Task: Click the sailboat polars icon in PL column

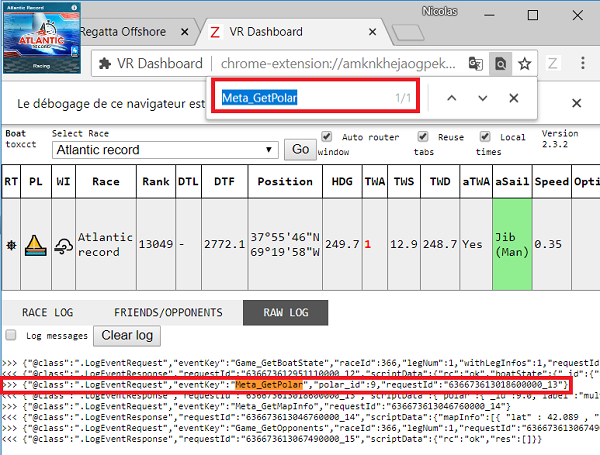Action: click(36, 245)
